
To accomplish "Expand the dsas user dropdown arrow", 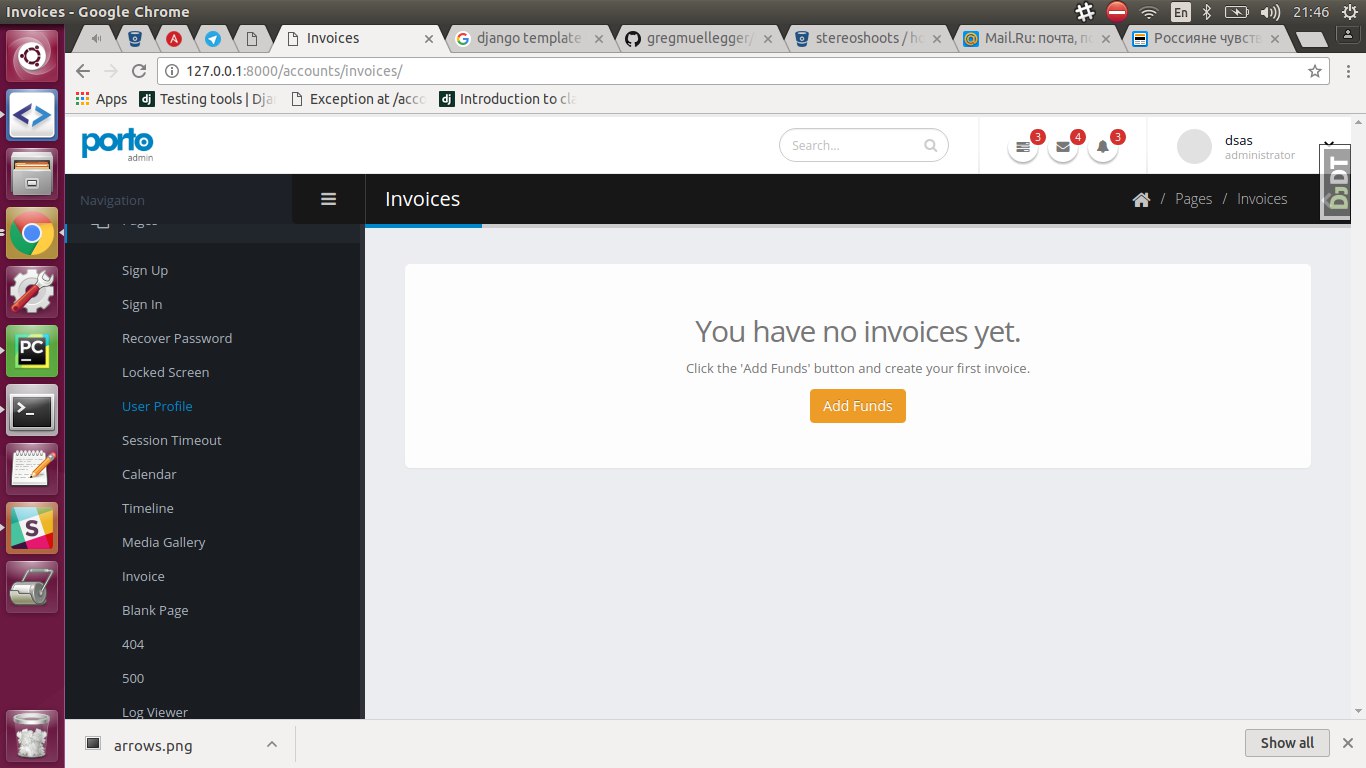I will (x=1329, y=146).
